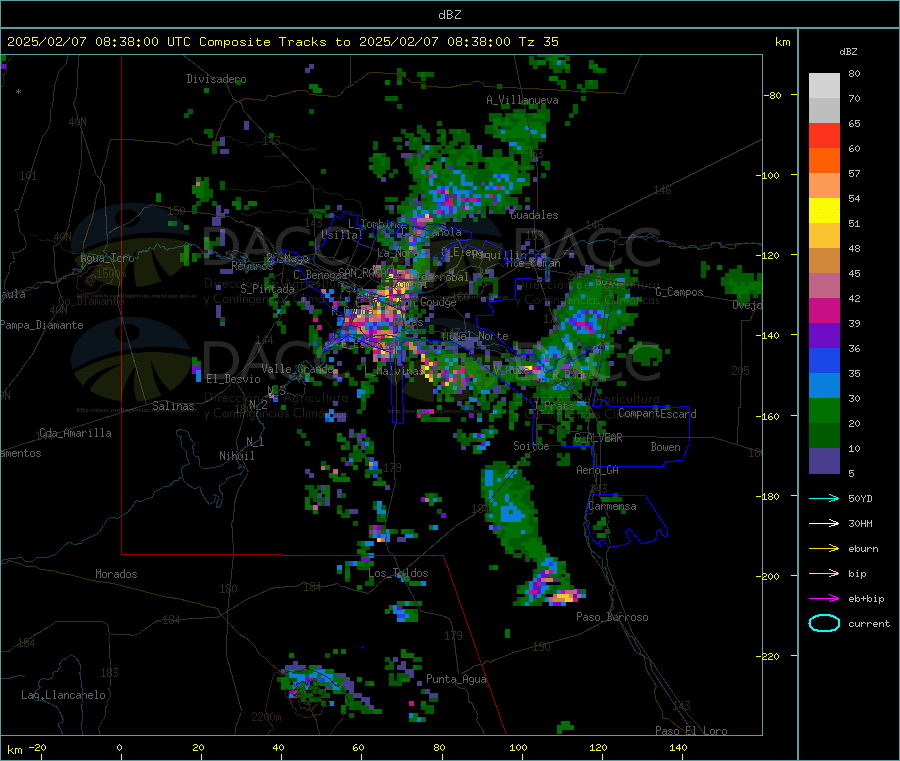This screenshot has width=900, height=761.
Task: Pick the orange 57-60 dBZ swatch
Action: 824,161
